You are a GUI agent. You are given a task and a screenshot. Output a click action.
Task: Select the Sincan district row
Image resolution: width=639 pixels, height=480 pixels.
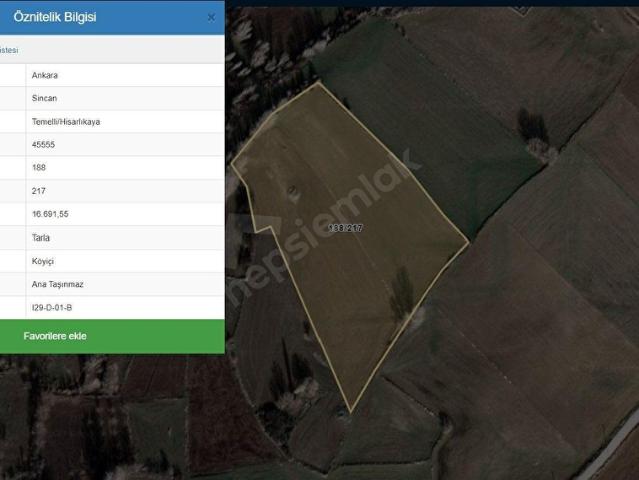(x=112, y=98)
